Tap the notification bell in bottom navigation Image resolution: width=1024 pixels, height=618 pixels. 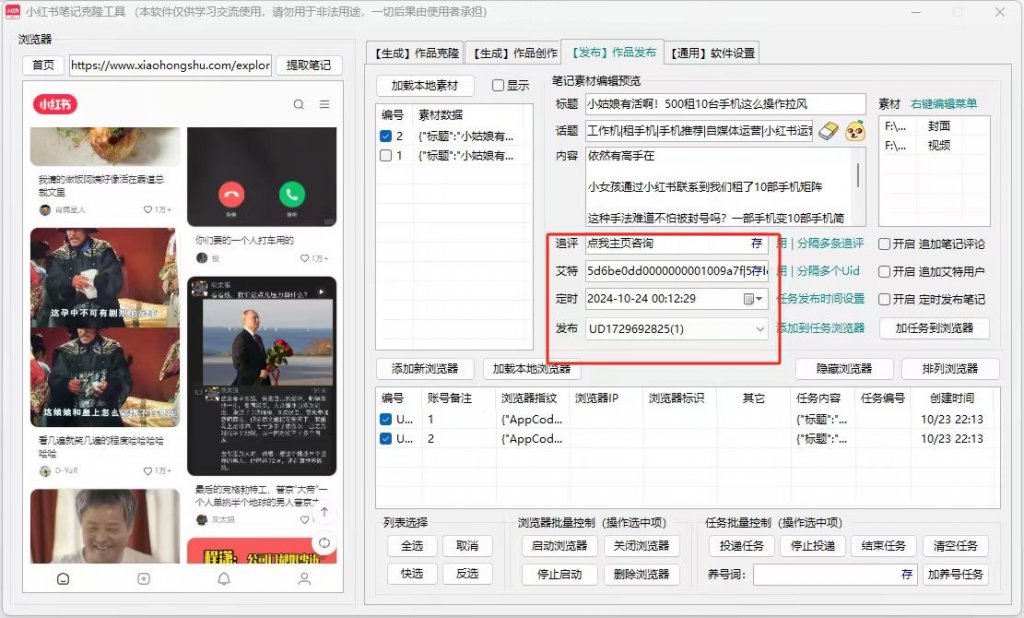point(224,578)
